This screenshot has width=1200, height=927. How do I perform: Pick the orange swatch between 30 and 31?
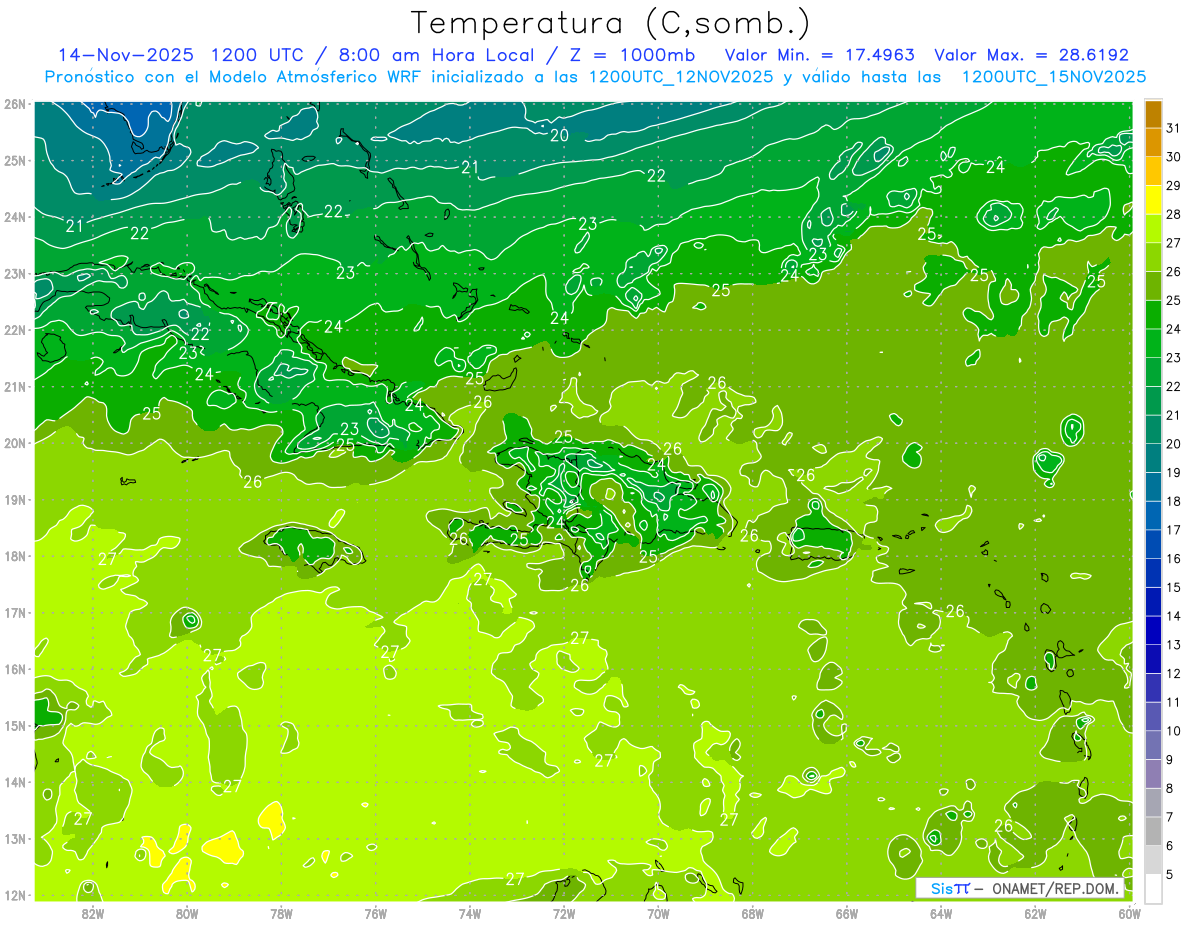[1153, 143]
